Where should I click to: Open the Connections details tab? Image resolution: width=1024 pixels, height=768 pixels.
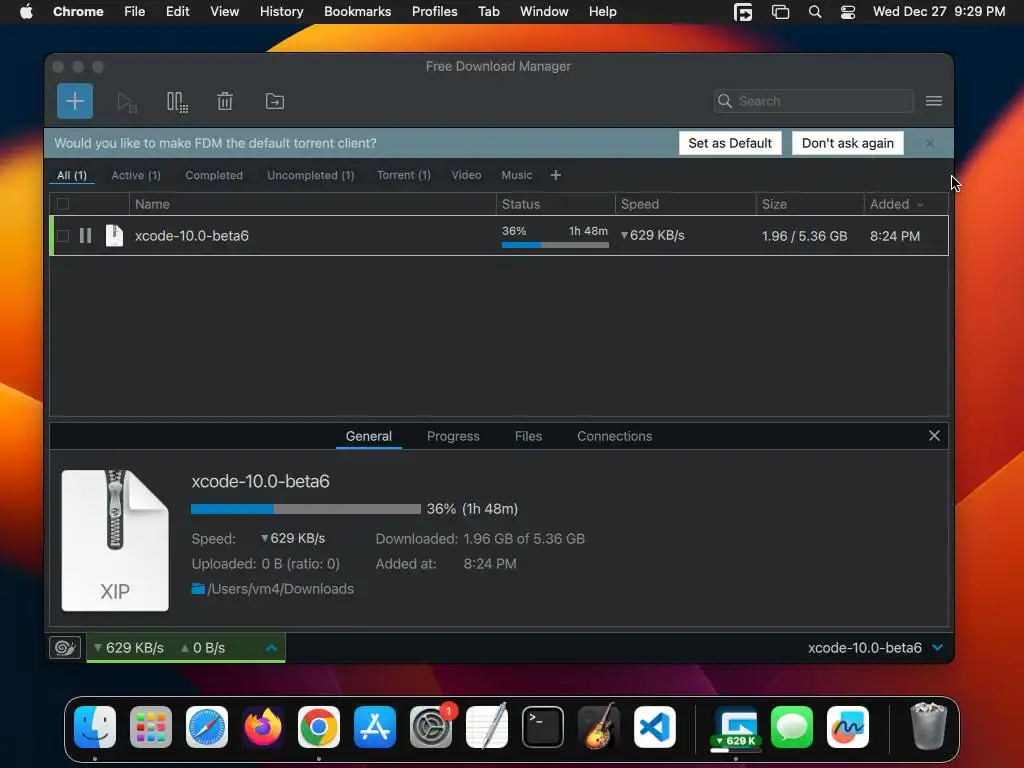click(x=615, y=436)
